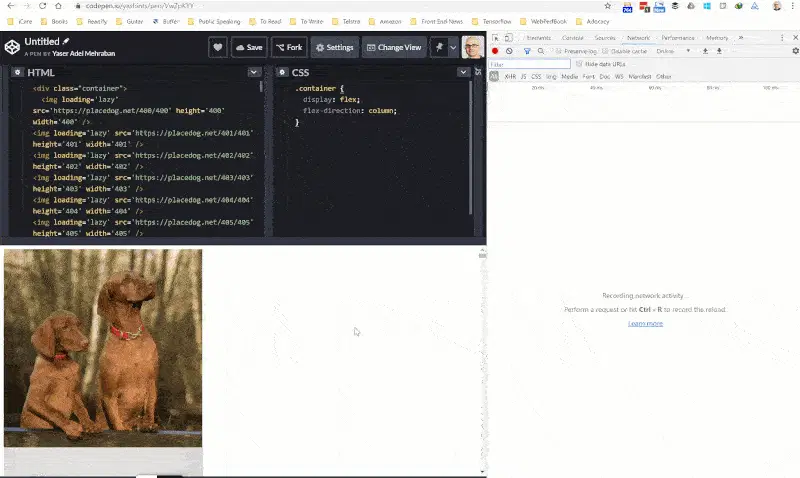Click the heart (love pen) icon
Screen dimensions: 800x478
tap(218, 47)
